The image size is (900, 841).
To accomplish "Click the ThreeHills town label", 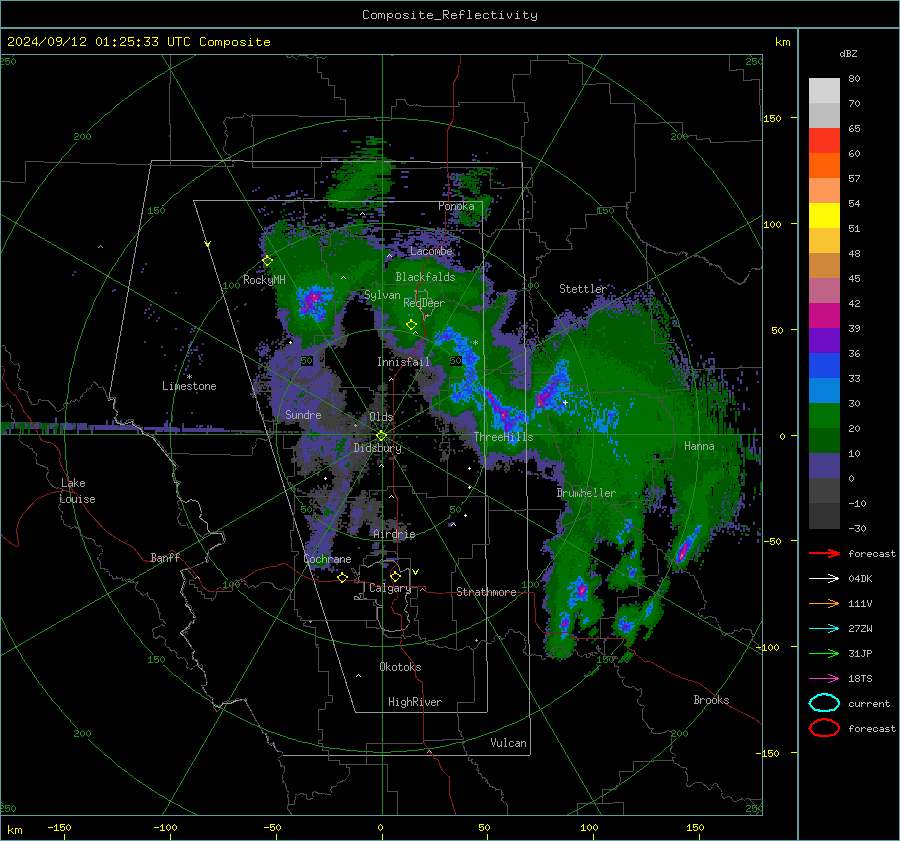I will pyautogui.click(x=503, y=437).
